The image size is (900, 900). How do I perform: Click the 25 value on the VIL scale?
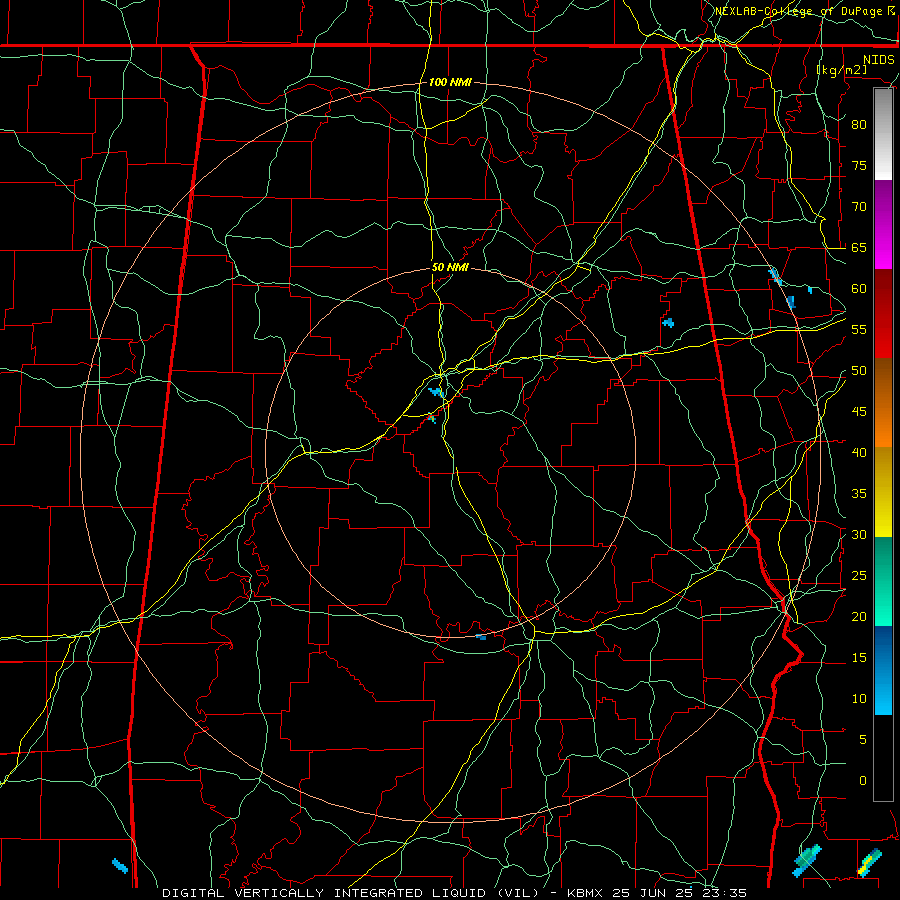tap(859, 575)
